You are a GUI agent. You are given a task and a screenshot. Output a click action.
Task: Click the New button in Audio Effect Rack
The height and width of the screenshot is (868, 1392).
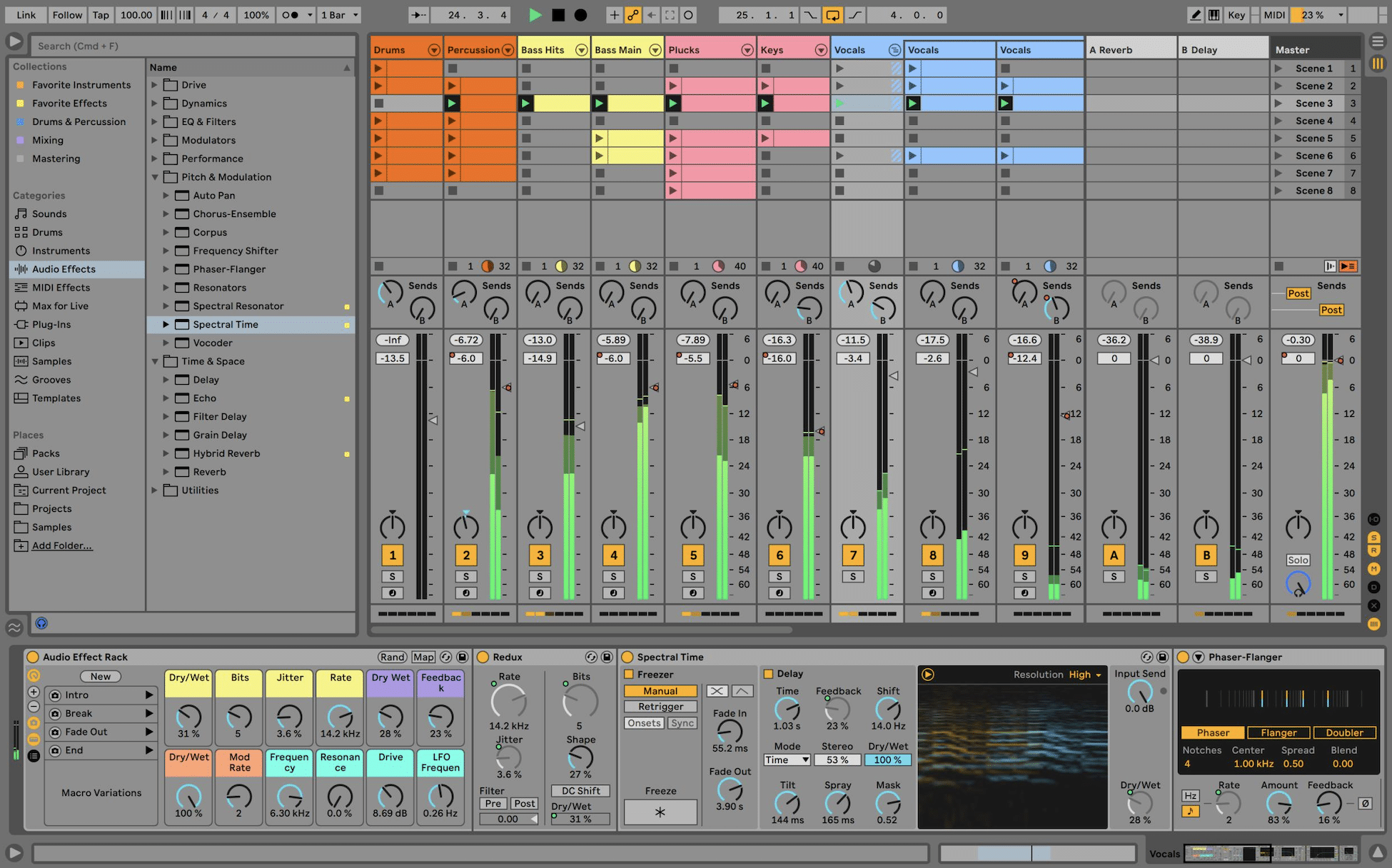99,678
